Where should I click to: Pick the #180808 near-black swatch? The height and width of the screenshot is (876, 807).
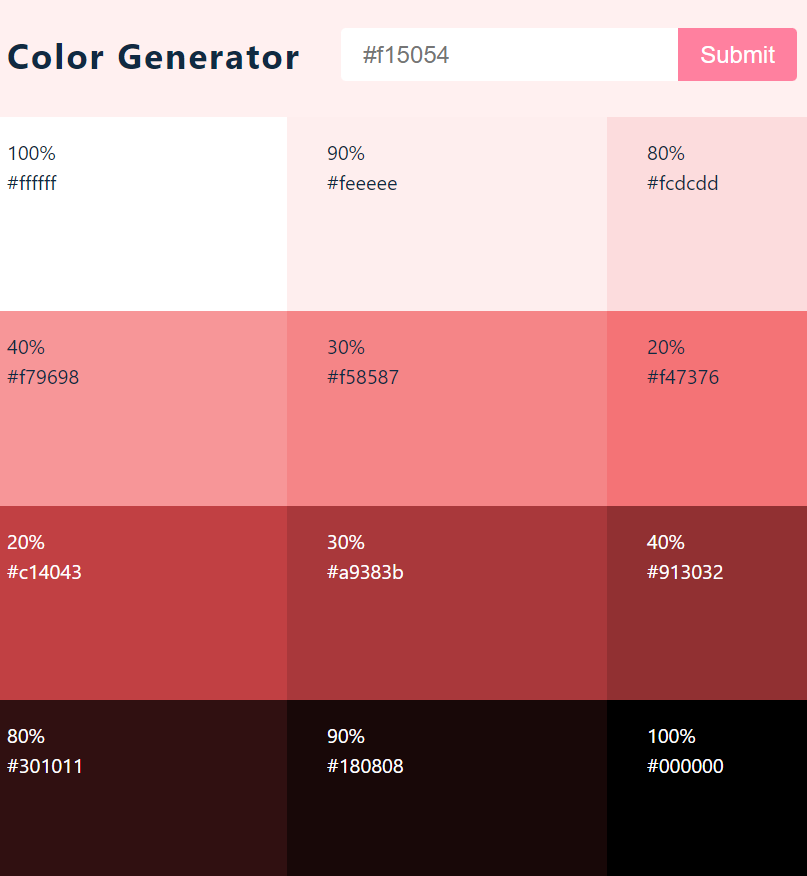[446, 815]
